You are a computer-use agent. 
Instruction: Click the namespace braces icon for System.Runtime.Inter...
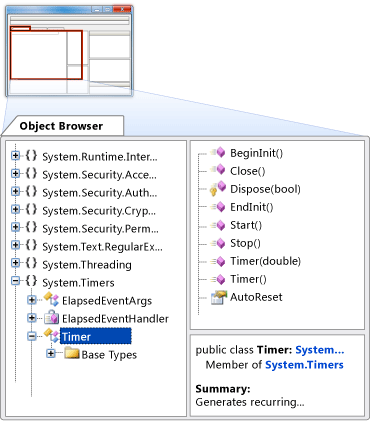31,156
